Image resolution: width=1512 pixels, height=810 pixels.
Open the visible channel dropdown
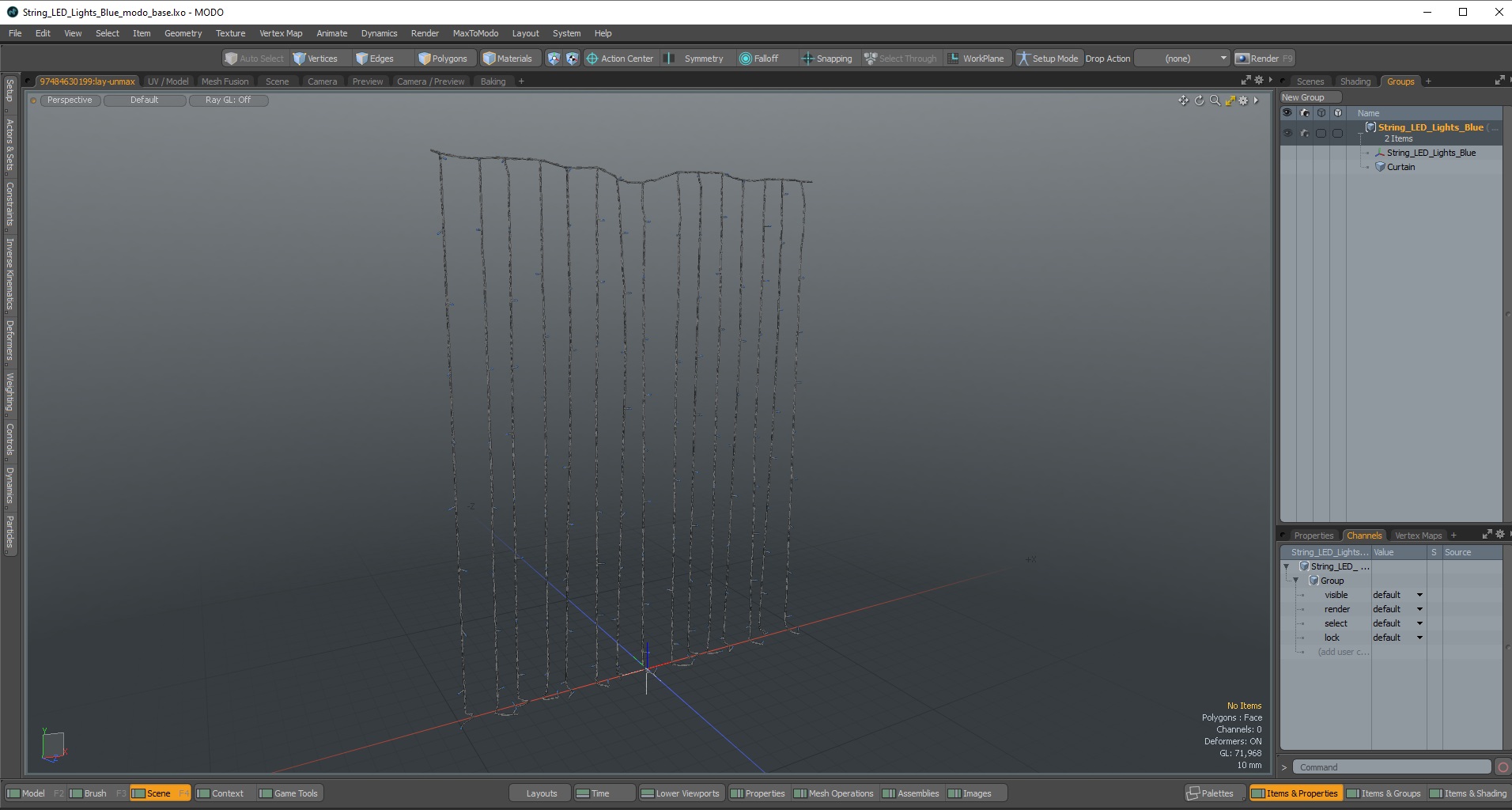(1398, 595)
